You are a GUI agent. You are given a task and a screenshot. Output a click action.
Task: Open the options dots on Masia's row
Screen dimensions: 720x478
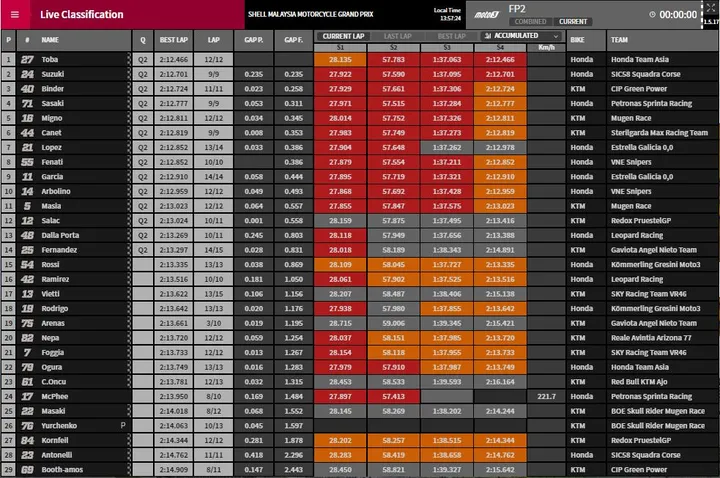click(129, 206)
